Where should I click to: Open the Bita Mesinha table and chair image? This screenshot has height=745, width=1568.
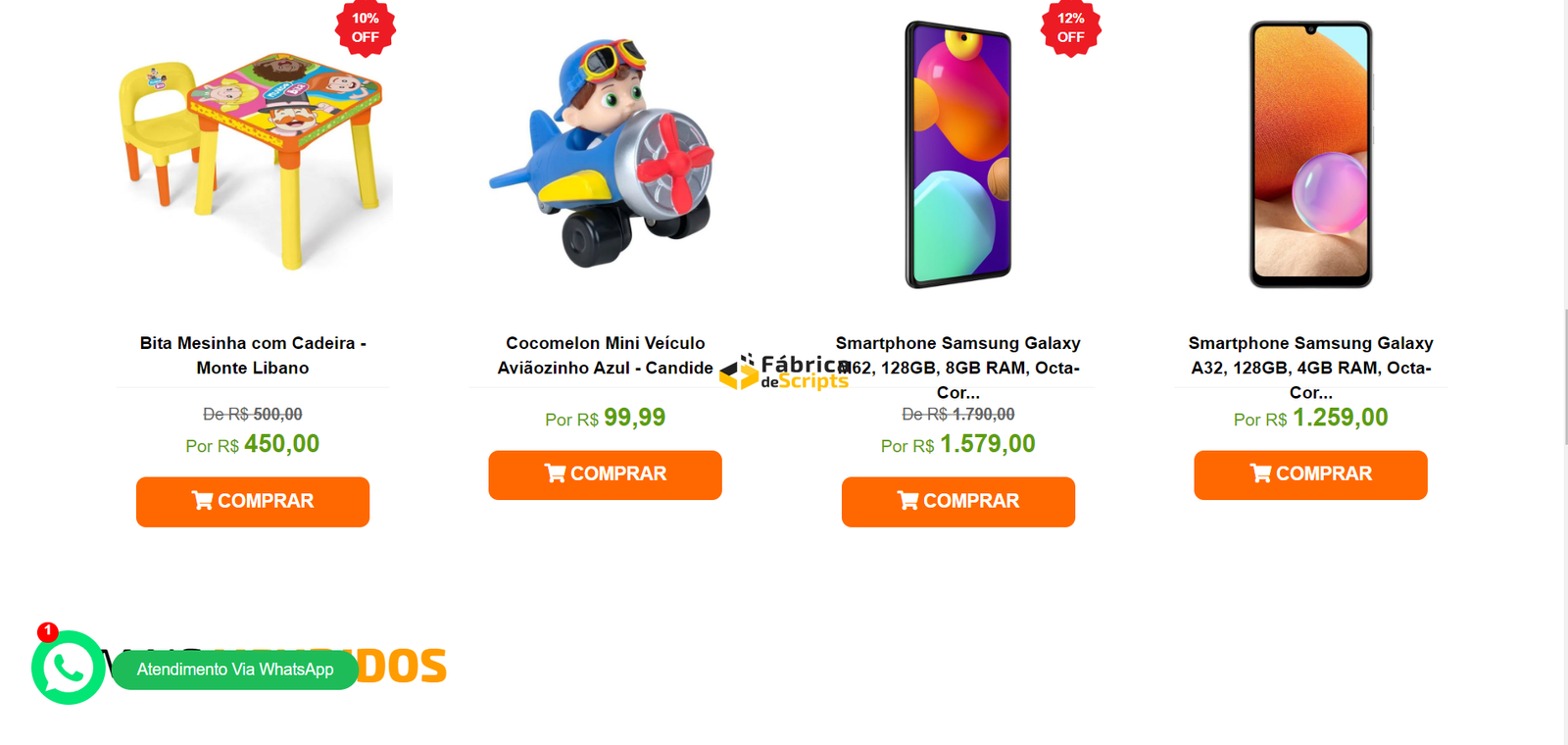point(253,157)
